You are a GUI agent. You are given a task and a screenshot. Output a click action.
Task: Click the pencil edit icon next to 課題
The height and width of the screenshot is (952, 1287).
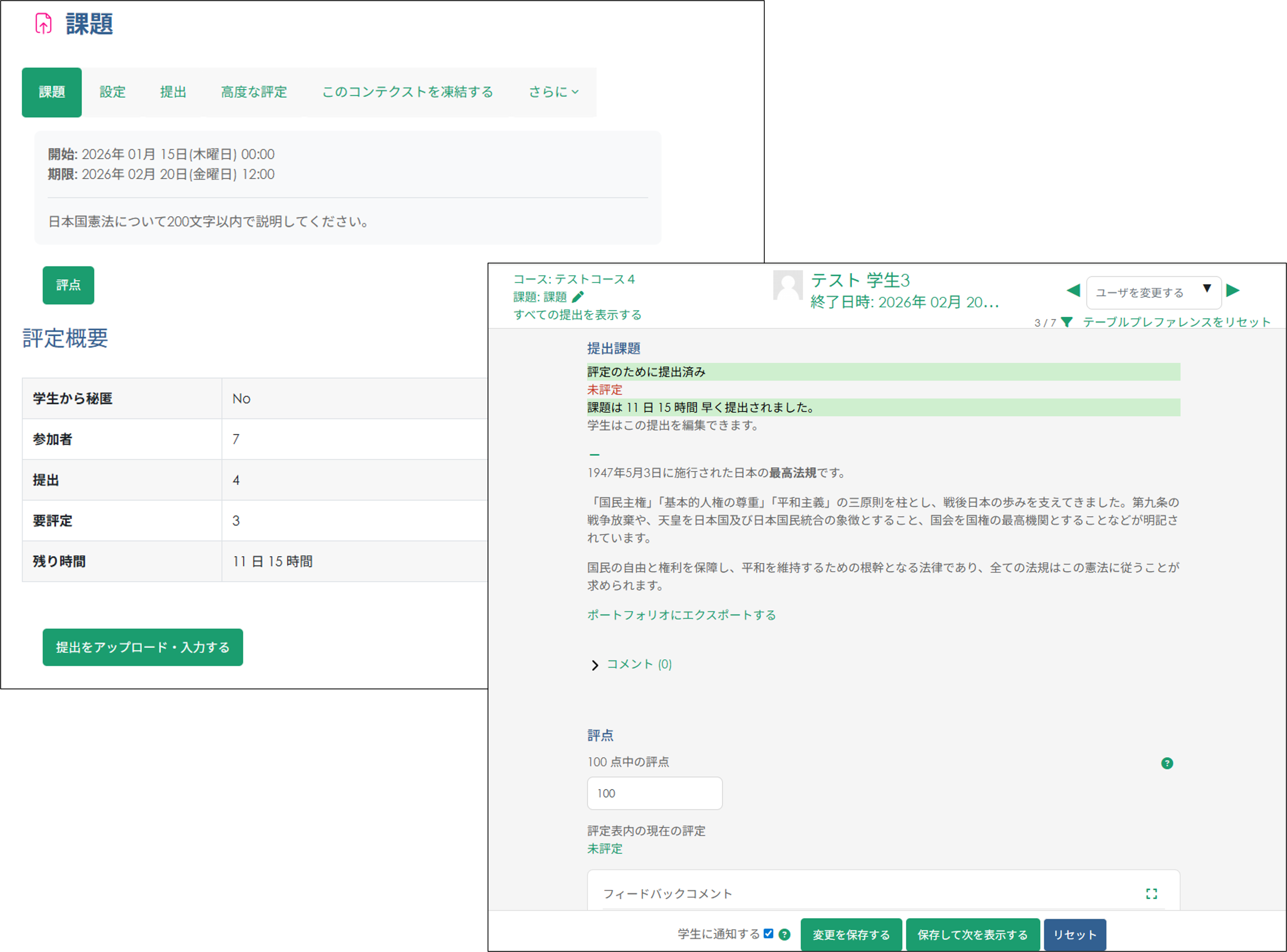pos(578,297)
